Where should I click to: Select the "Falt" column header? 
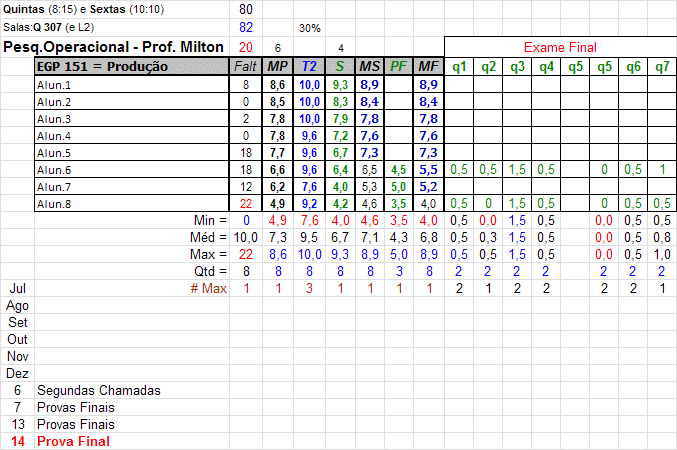tap(244, 67)
